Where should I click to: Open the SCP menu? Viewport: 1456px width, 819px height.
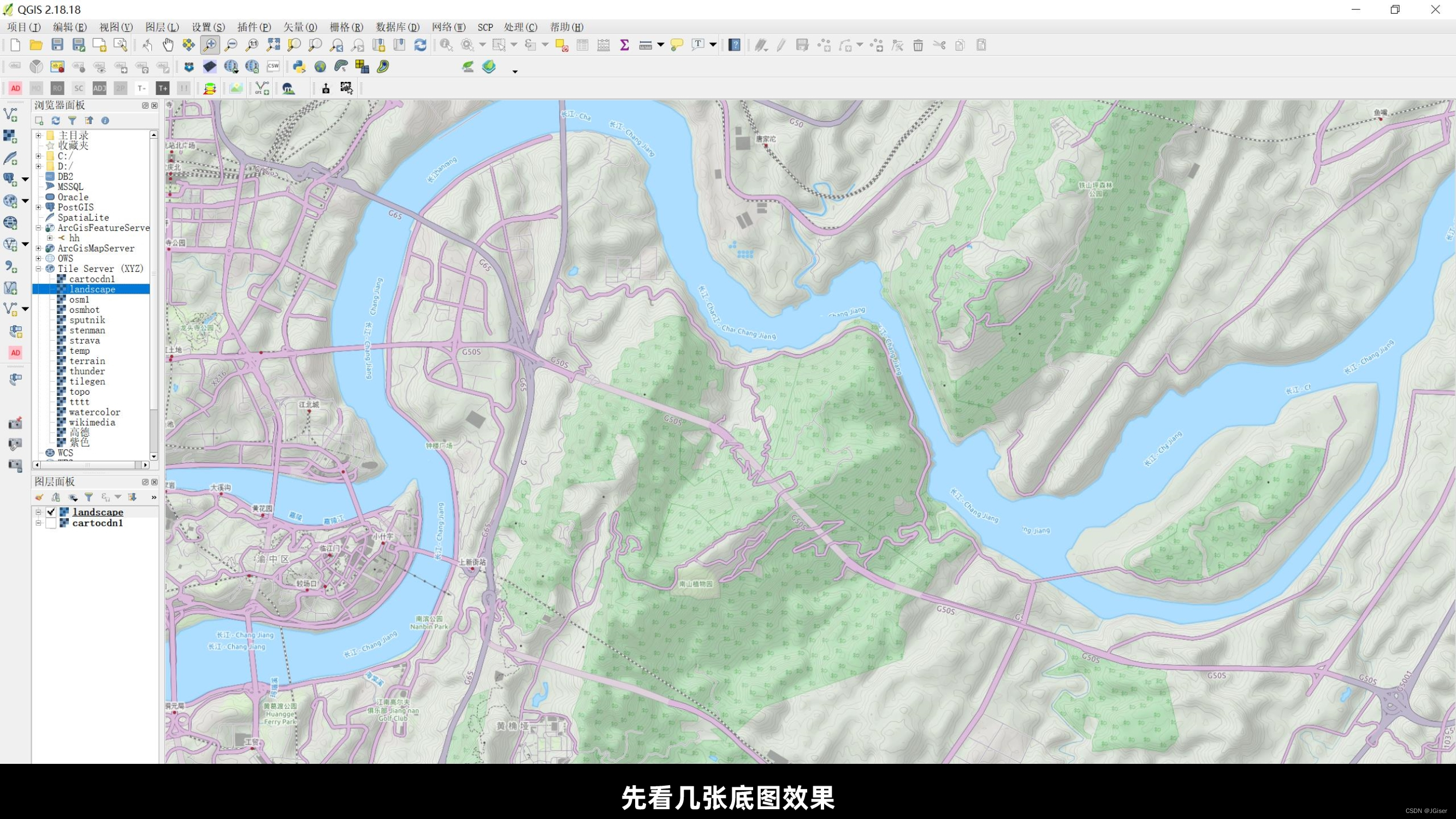point(485,27)
